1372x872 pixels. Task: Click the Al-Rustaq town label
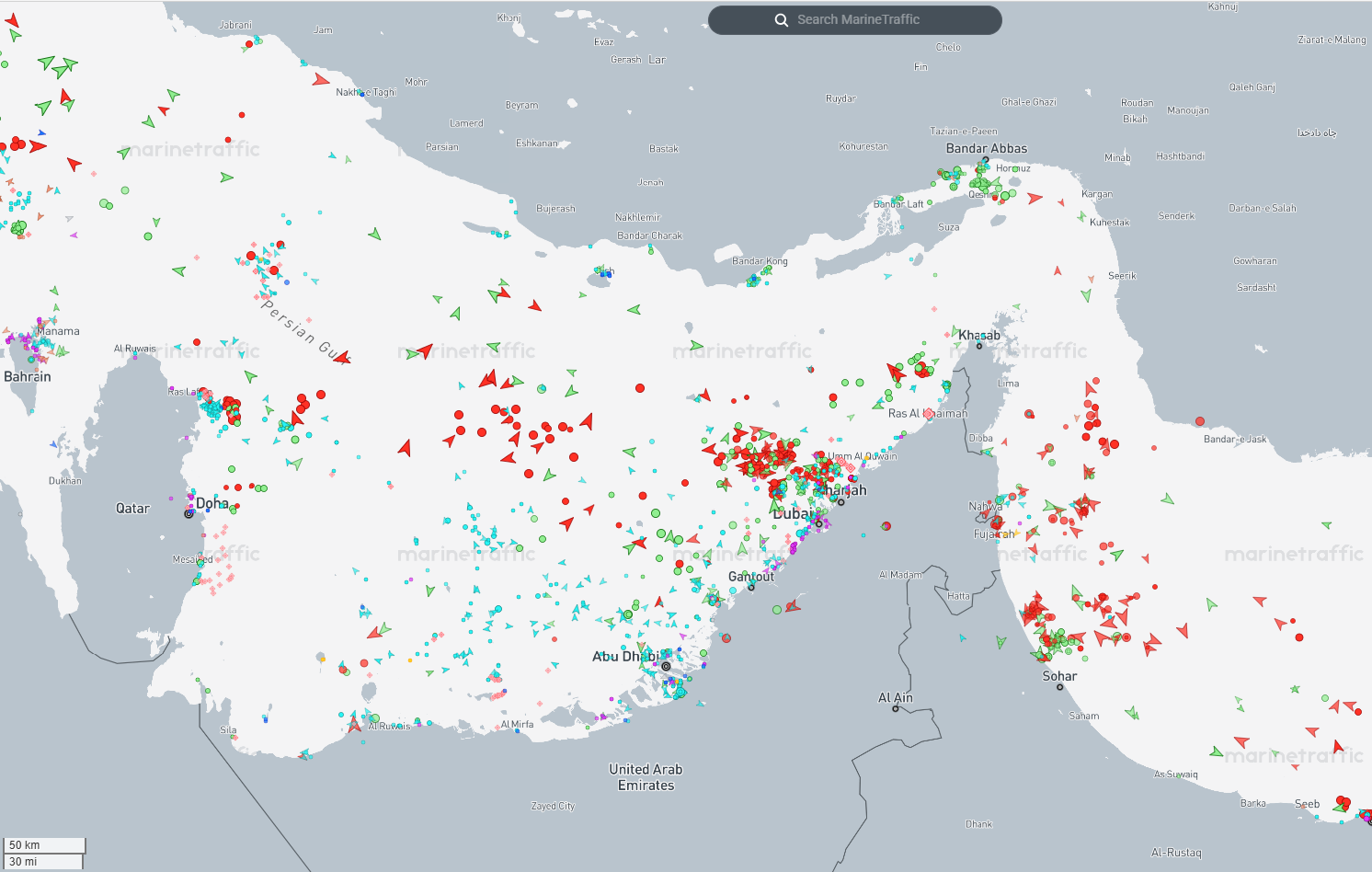1176,853
